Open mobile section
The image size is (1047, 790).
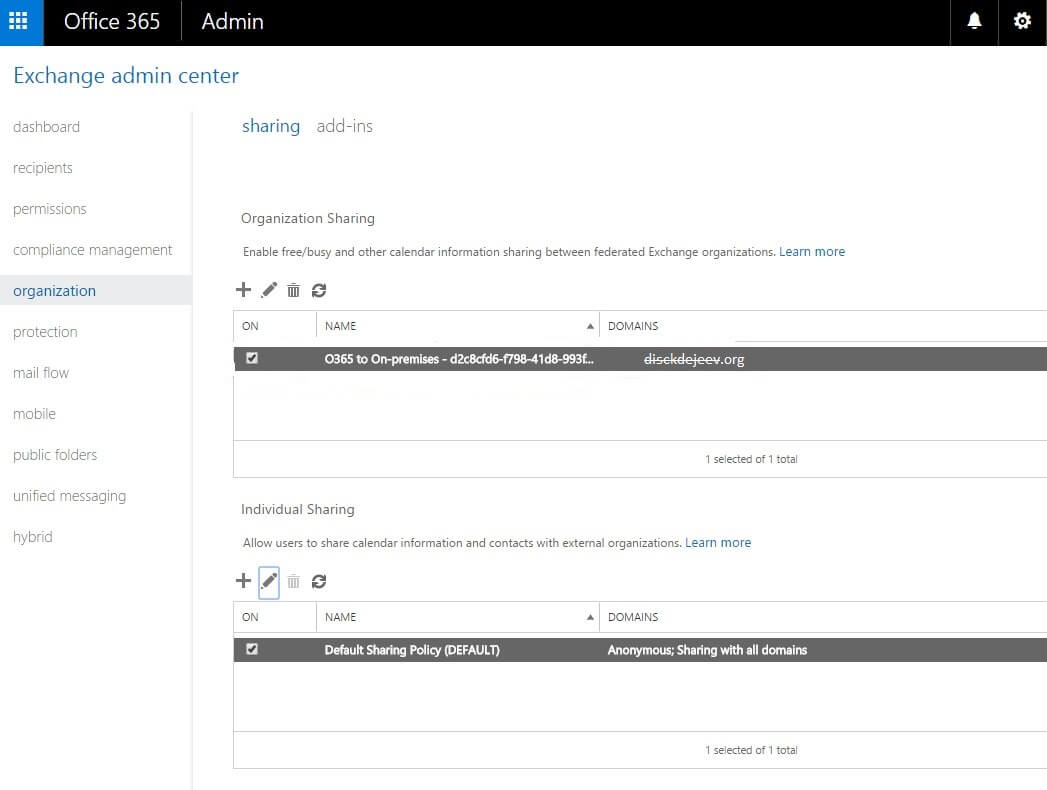[x=34, y=414]
